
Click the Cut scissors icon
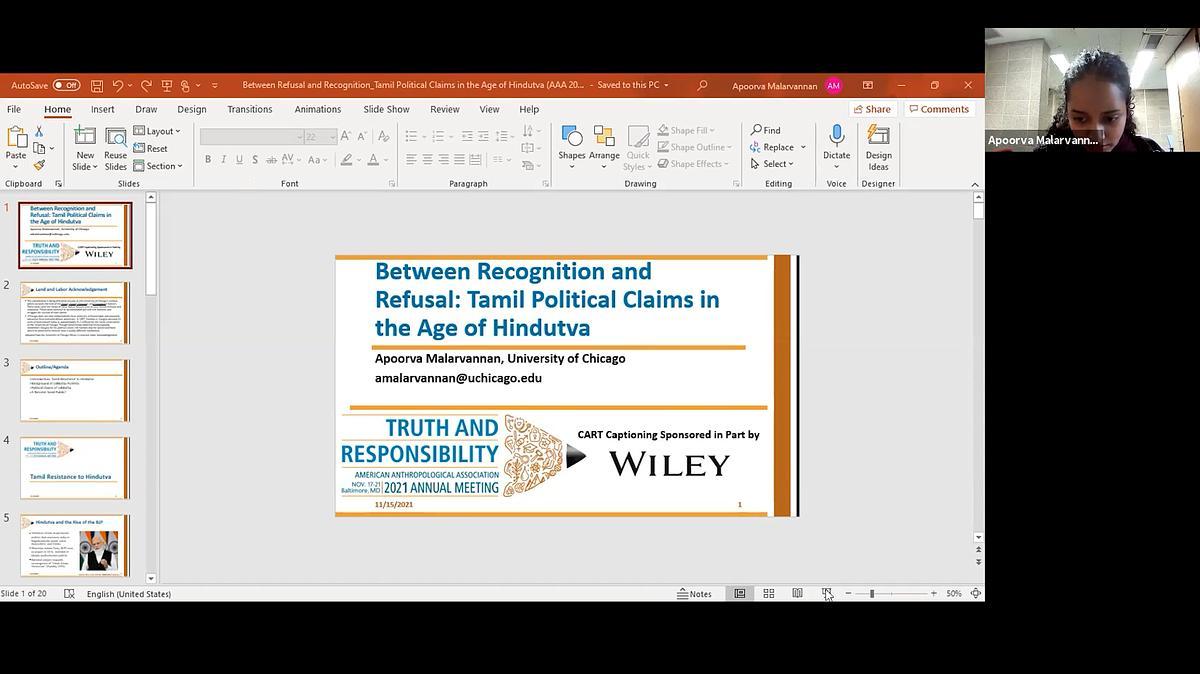39,131
